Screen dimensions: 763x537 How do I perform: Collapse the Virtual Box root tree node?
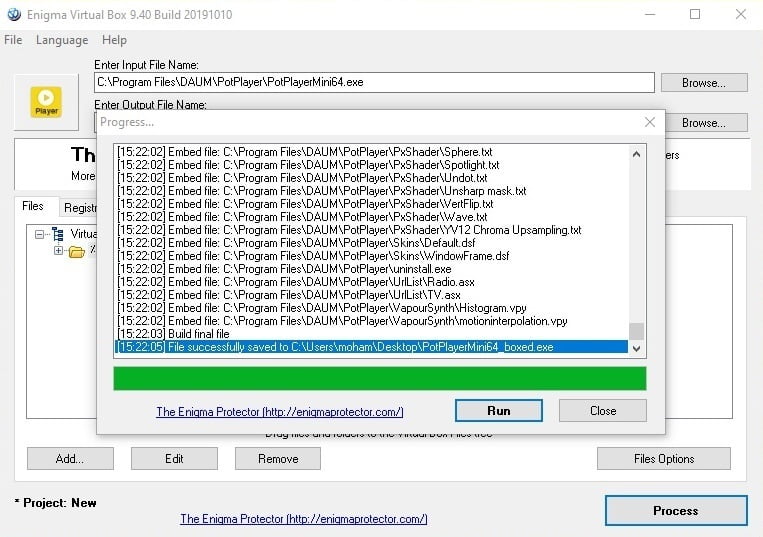(39, 234)
